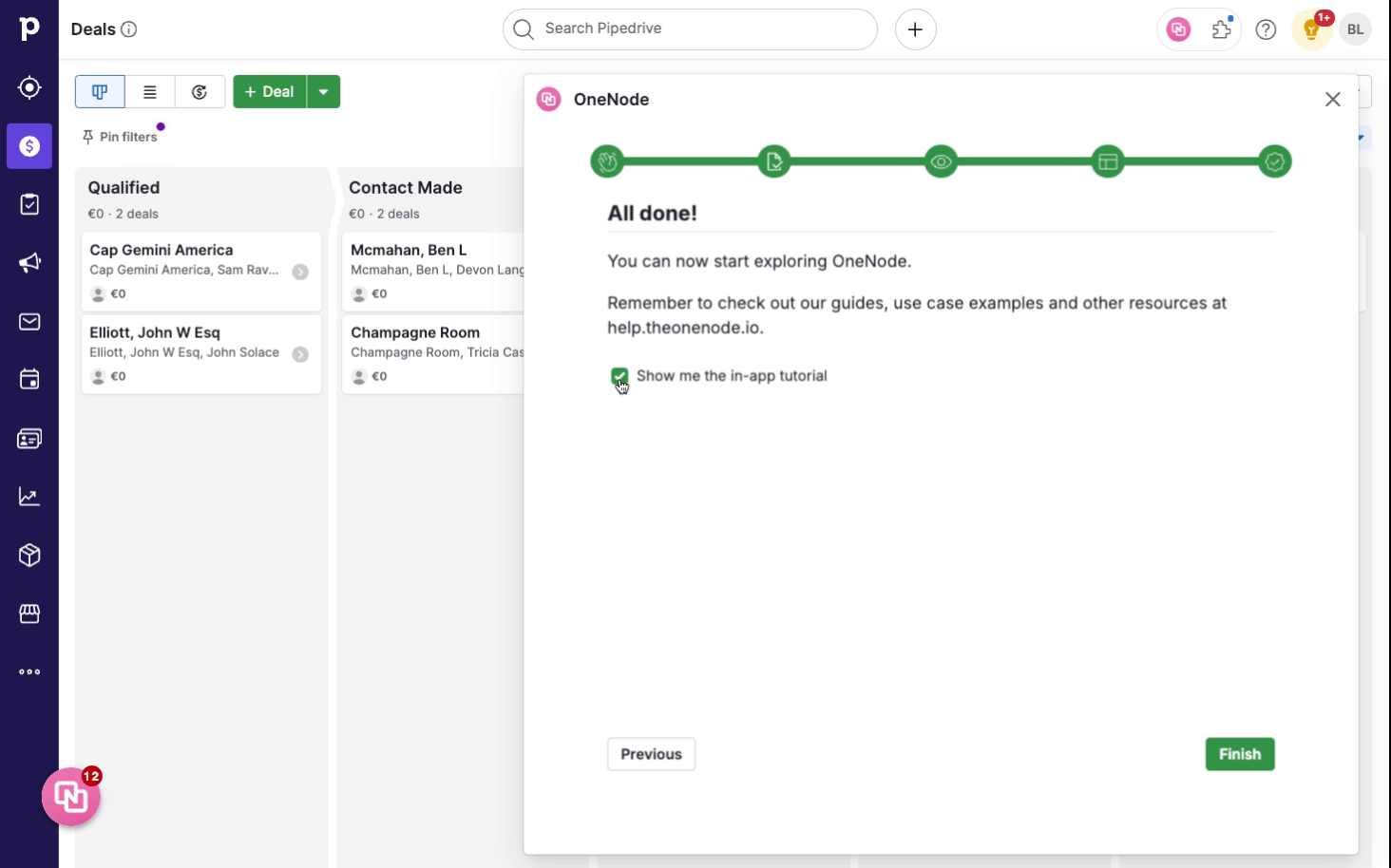Open OneNode floating launcher with badge 12
The image size is (1391, 868).
(x=71, y=797)
